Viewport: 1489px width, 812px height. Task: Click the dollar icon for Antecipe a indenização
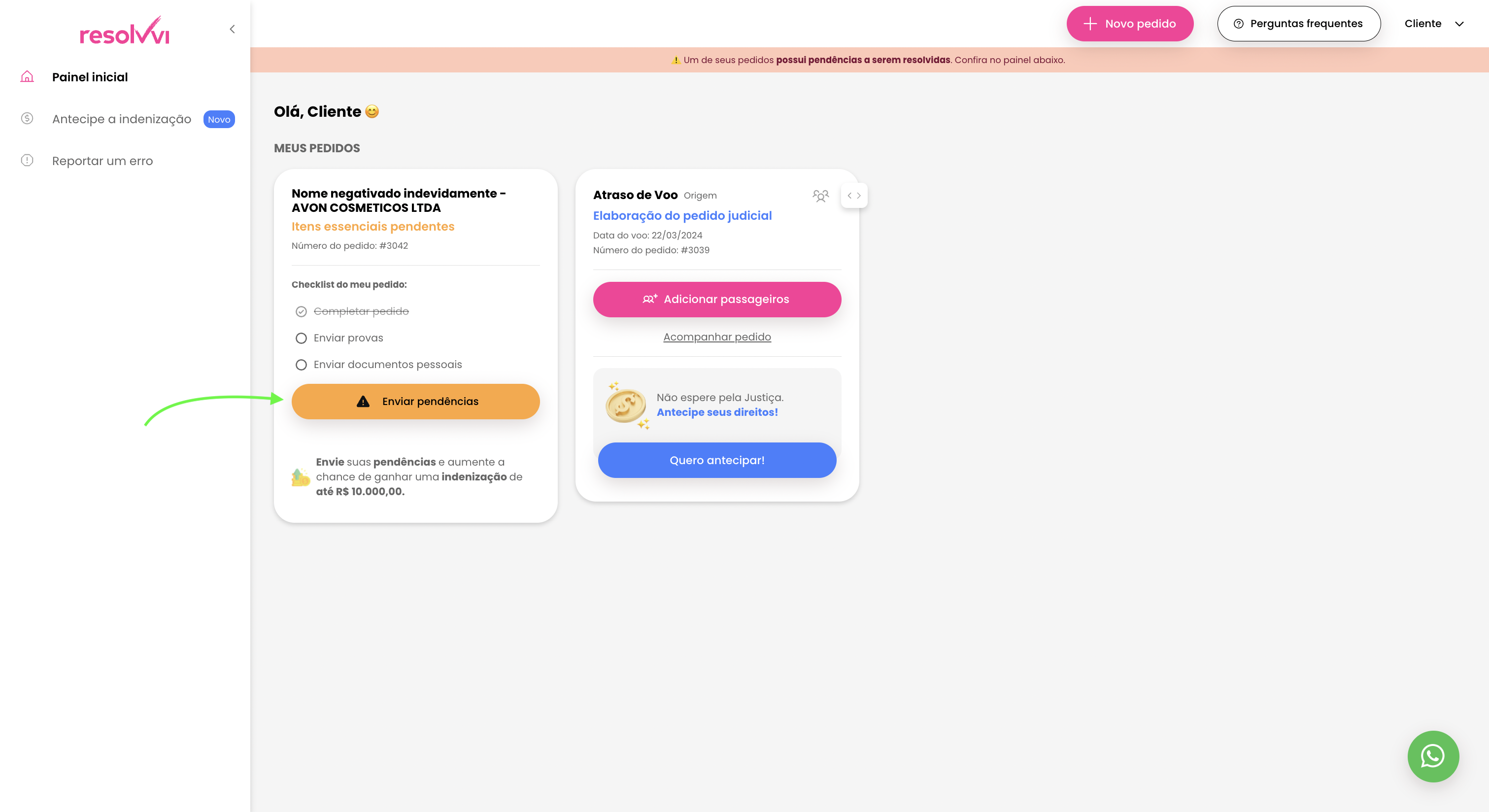click(x=27, y=118)
